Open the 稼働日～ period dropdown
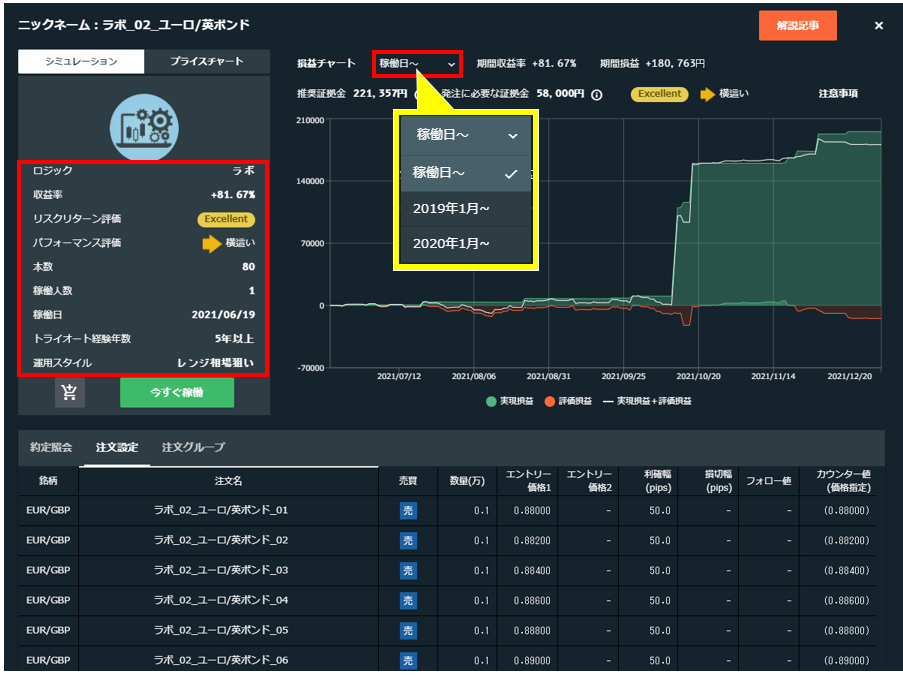This screenshot has height=677, width=903. 418,64
